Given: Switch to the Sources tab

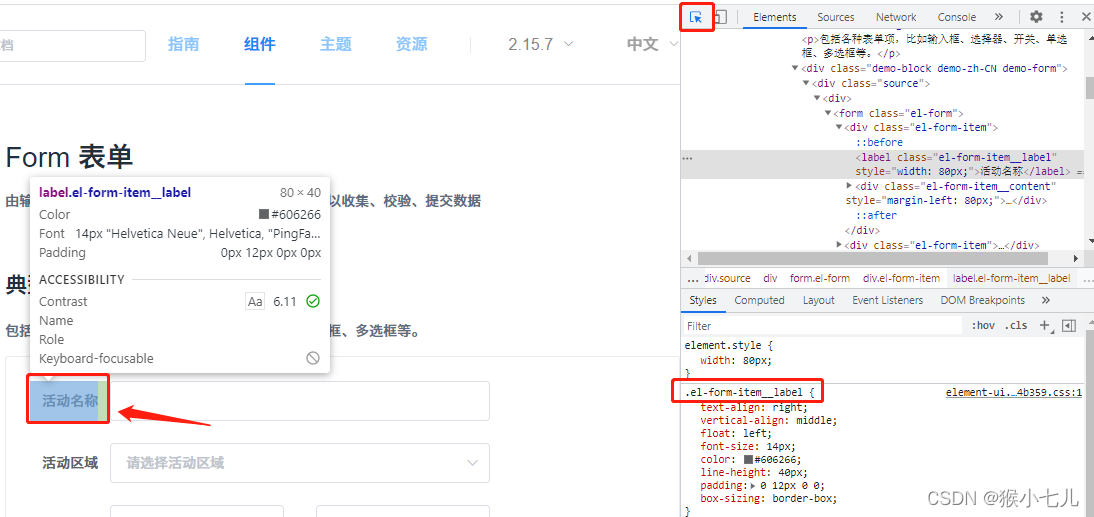Looking at the screenshot, I should [836, 17].
